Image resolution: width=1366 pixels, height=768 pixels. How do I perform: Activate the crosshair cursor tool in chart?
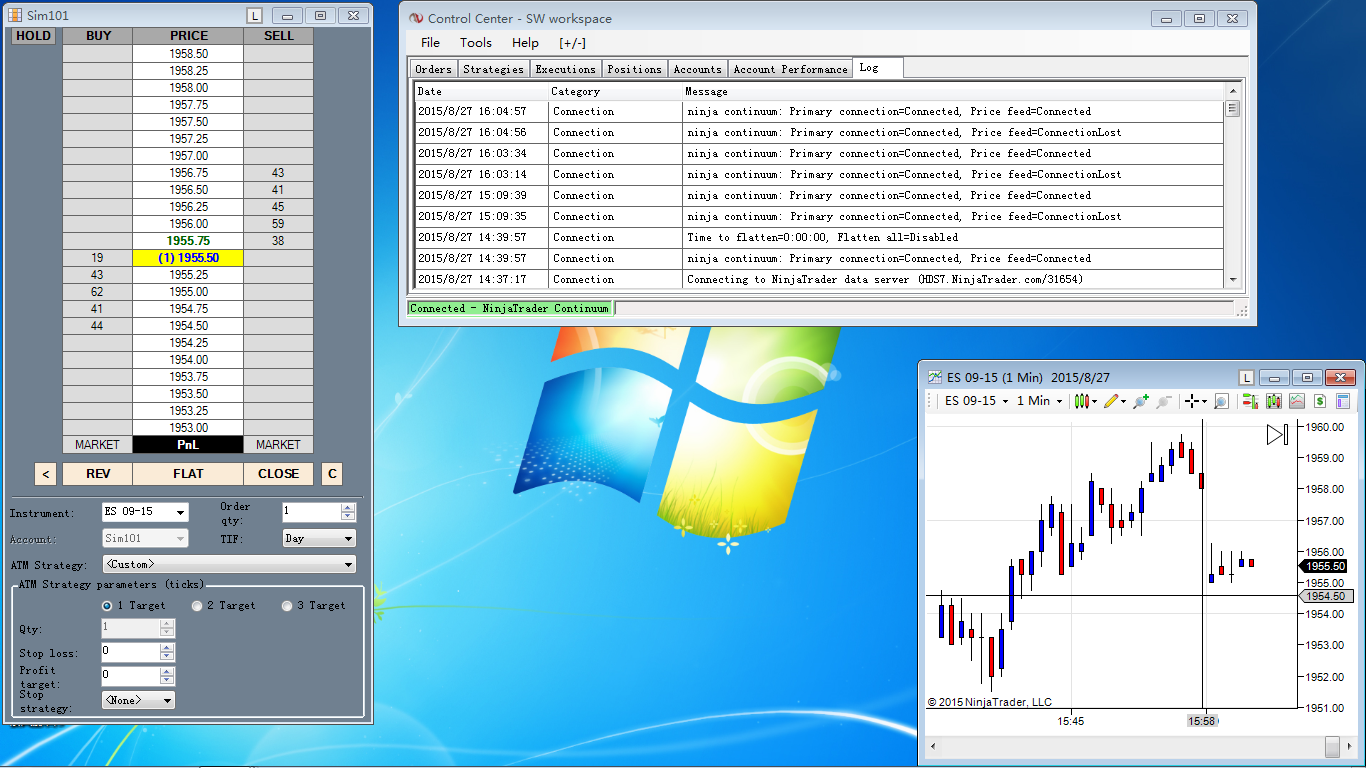[x=1192, y=401]
